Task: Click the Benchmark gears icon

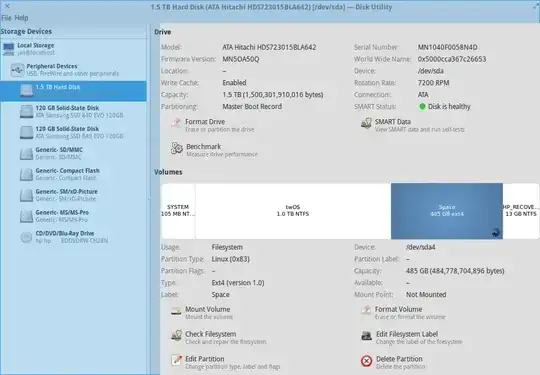Action: coord(177,148)
